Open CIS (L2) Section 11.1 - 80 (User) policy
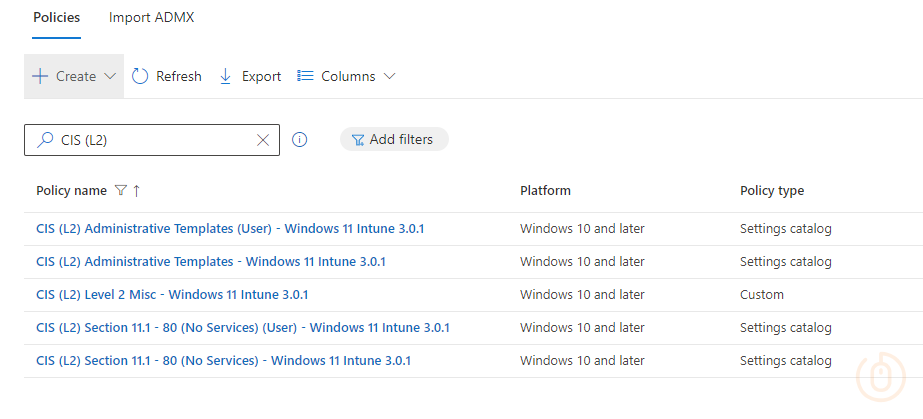Image resolution: width=923 pixels, height=419 pixels. 242,328
